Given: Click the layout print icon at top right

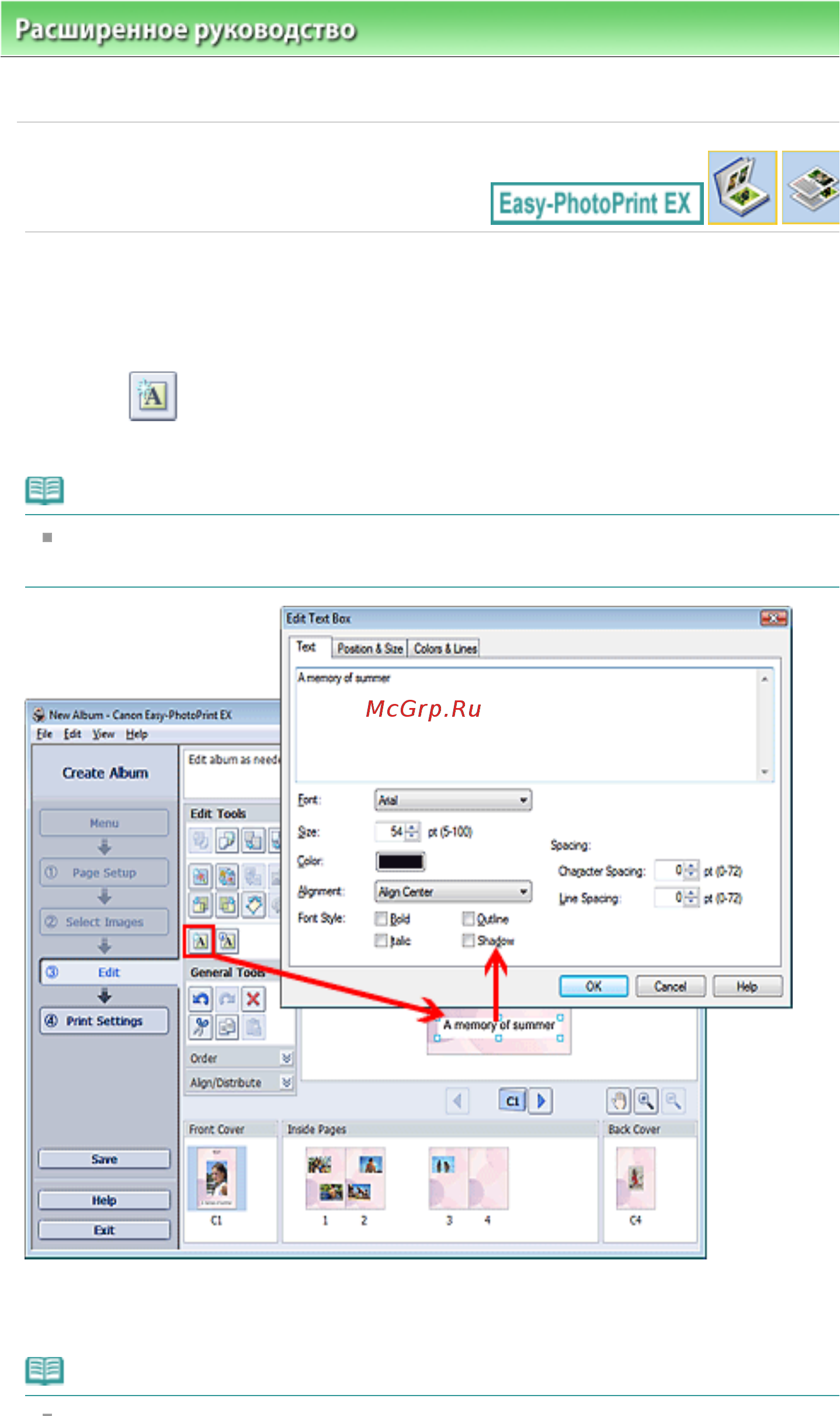Looking at the screenshot, I should pyautogui.click(x=811, y=188).
